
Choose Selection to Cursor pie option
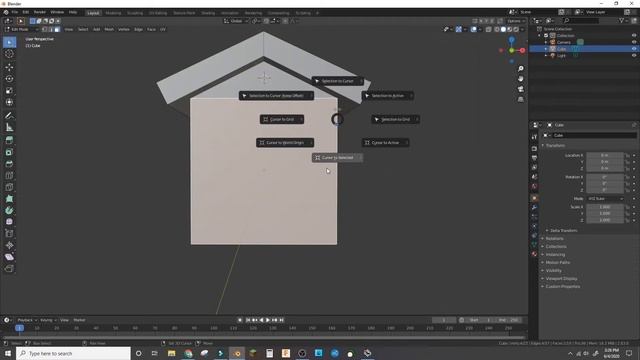tap(337, 81)
